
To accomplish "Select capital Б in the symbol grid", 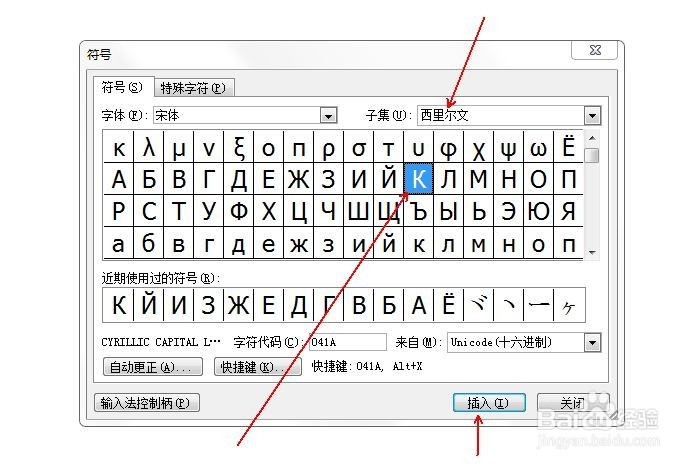I will [x=149, y=179].
